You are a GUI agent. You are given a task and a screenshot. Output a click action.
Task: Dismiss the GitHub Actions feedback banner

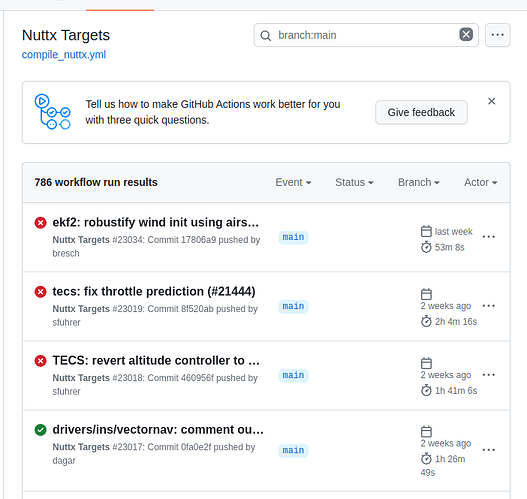click(x=491, y=101)
